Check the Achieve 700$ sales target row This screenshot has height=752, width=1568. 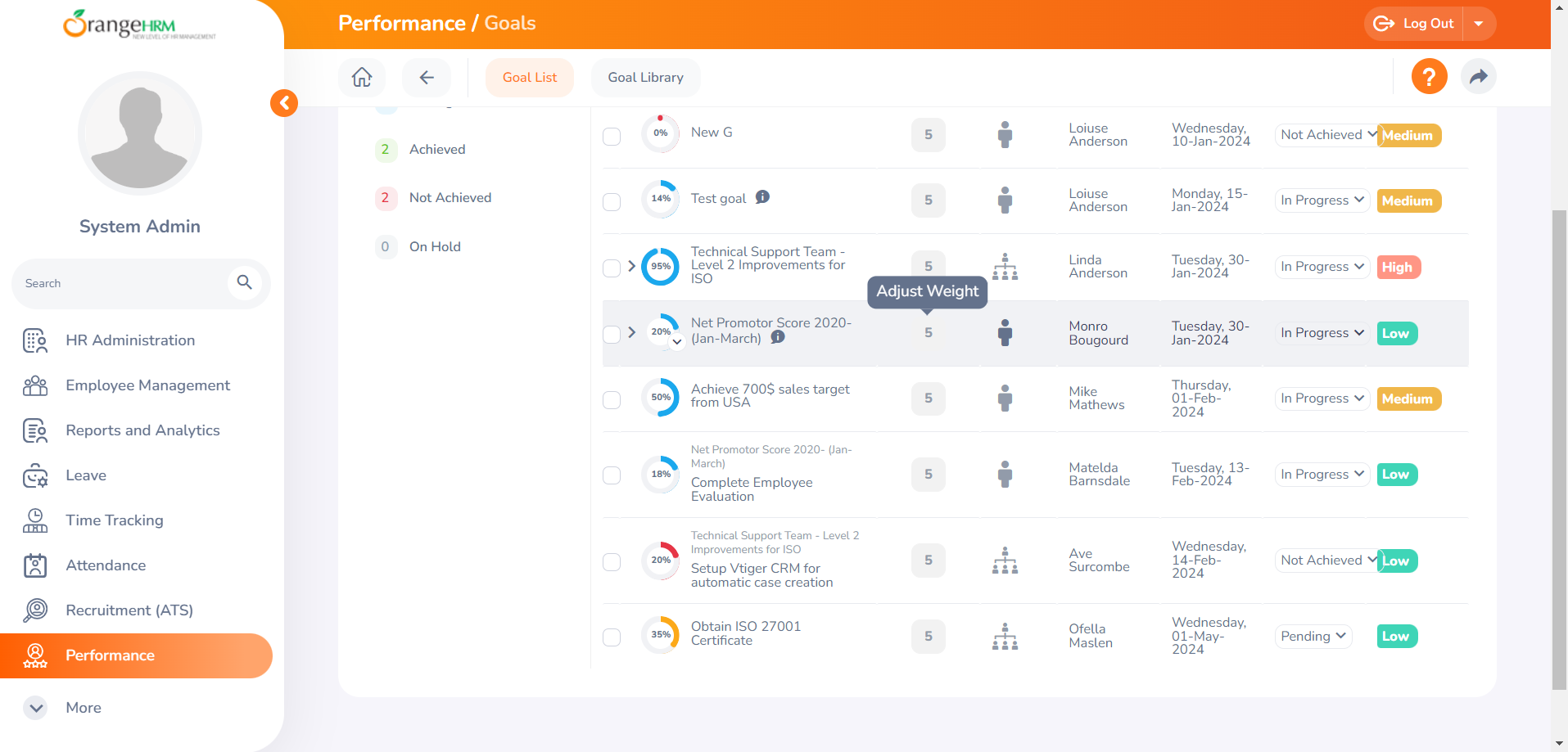[x=612, y=399]
